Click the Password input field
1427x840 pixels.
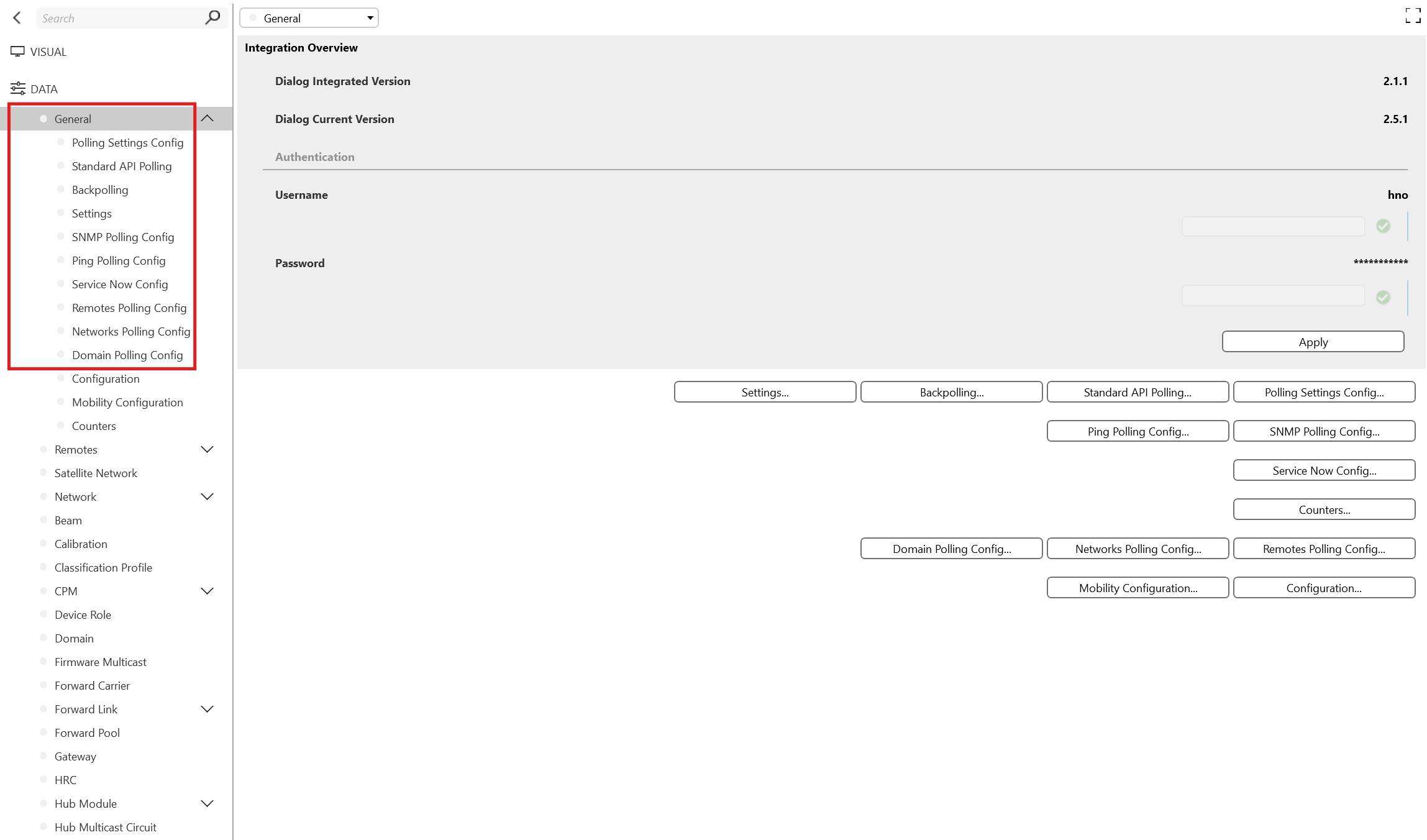click(x=1273, y=296)
